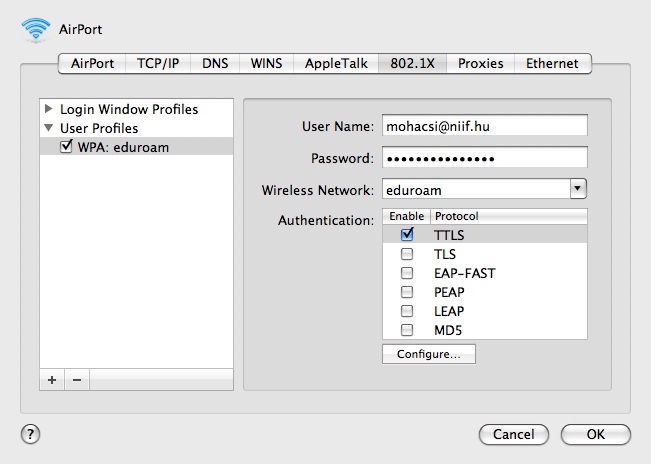Switch to the TCP/IP tab

(160, 63)
